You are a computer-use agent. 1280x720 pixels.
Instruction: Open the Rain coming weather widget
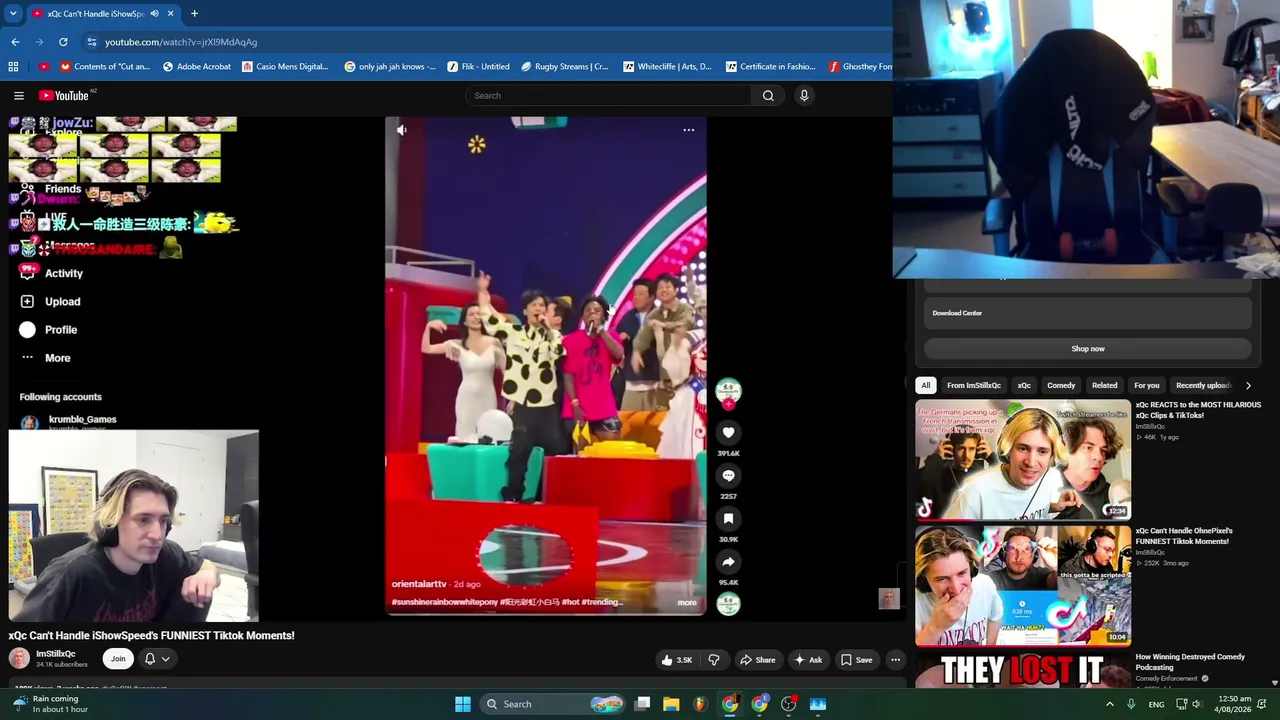click(x=50, y=704)
